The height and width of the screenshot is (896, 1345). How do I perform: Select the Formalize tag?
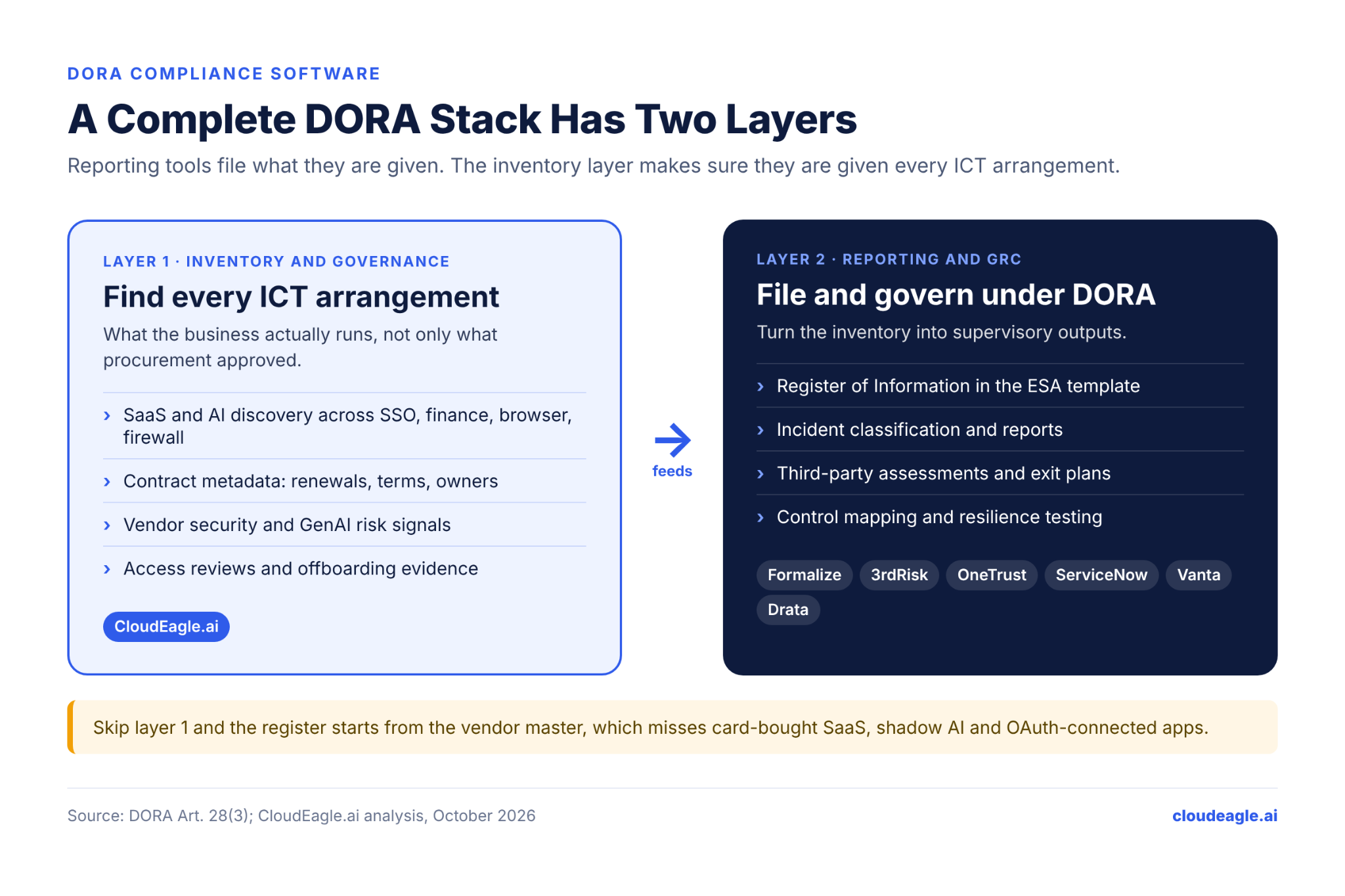tap(804, 575)
